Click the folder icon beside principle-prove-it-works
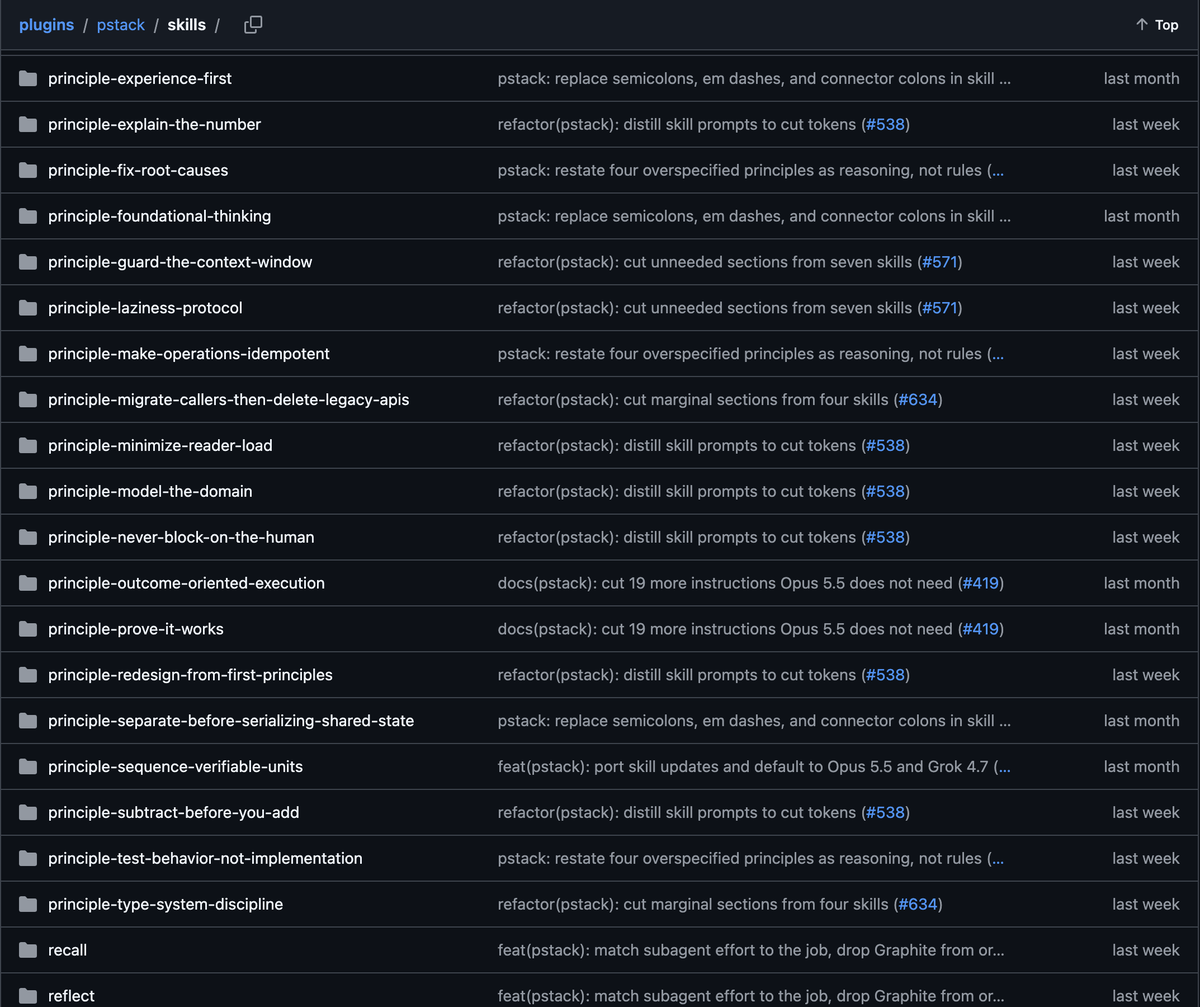 click(28, 629)
